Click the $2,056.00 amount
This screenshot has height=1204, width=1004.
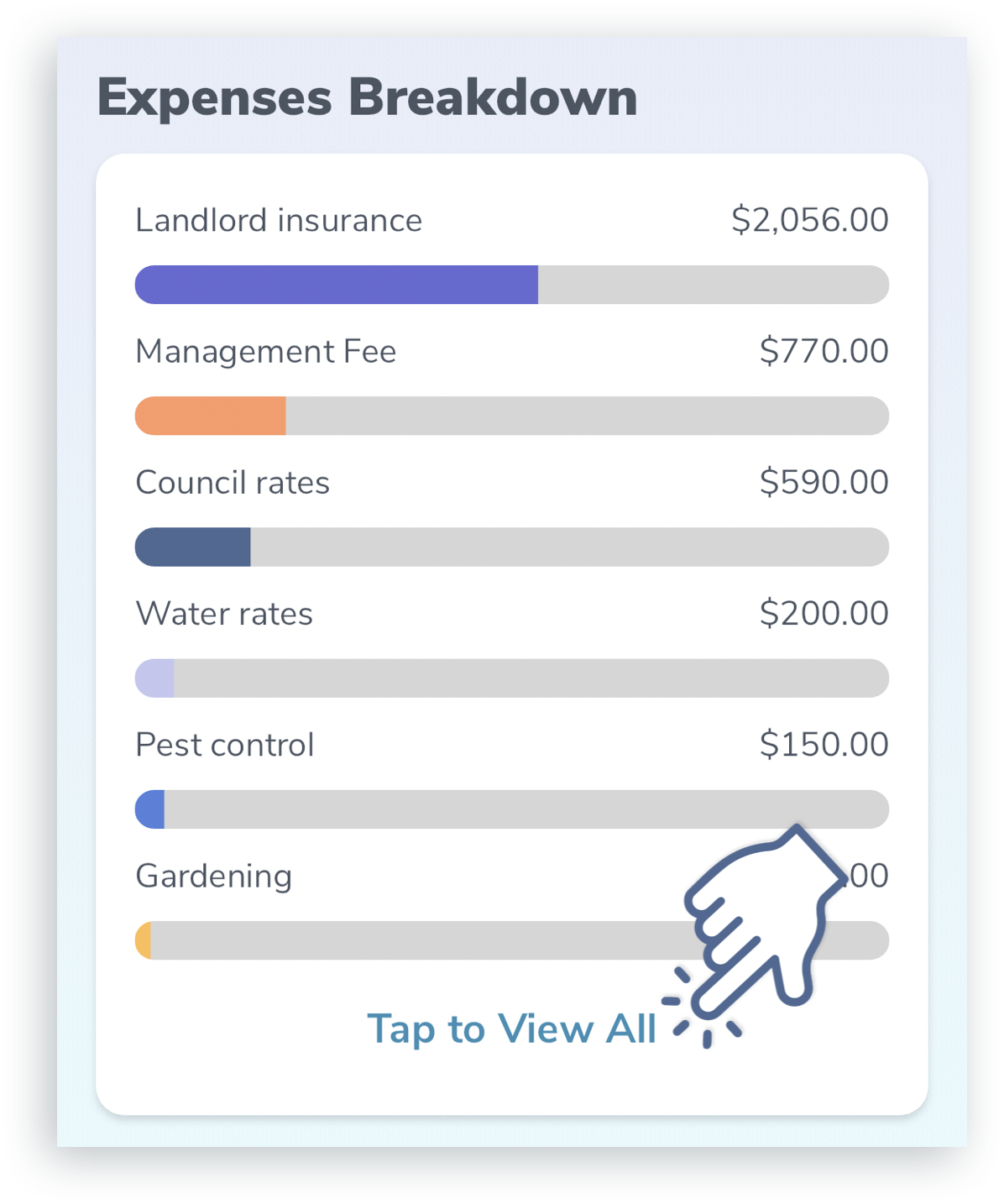[810, 220]
